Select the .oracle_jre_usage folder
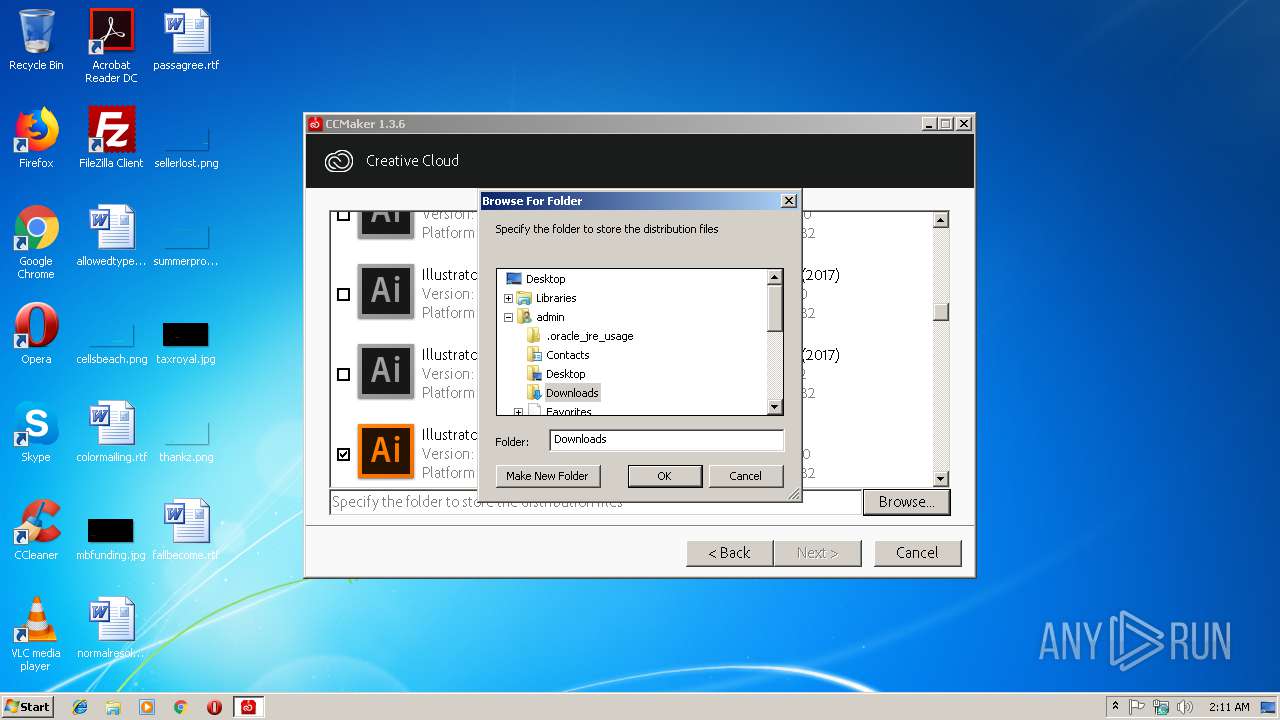This screenshot has height=720, width=1280. point(590,336)
